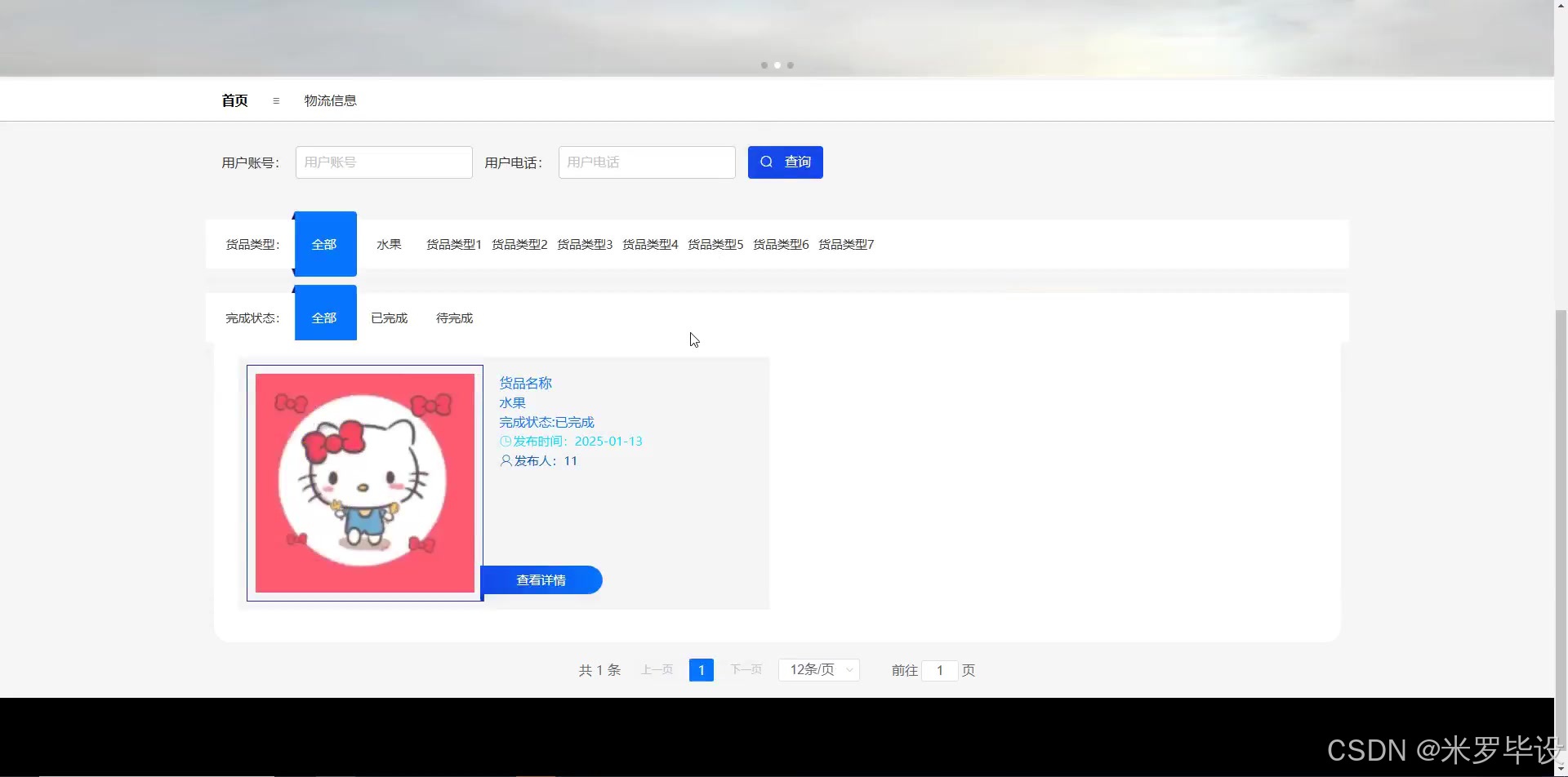Screen dimensions: 1568x777
Task: Open the 物流信息 navigation item
Action: (x=331, y=100)
